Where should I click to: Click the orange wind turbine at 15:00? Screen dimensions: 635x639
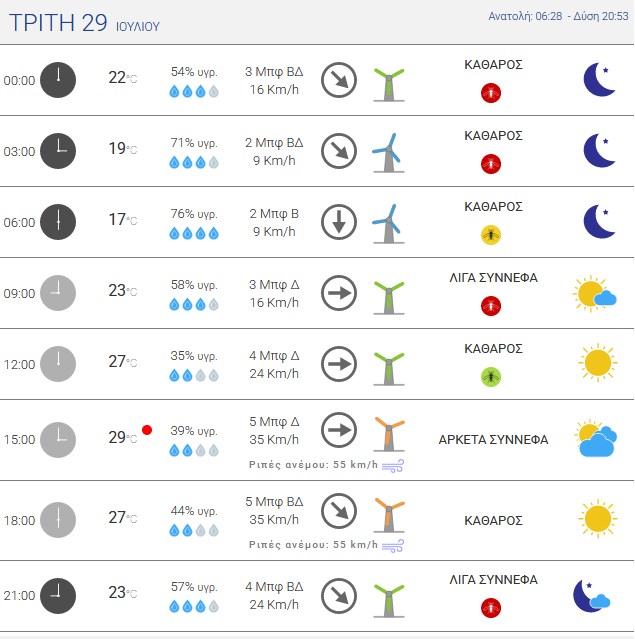tap(389, 434)
